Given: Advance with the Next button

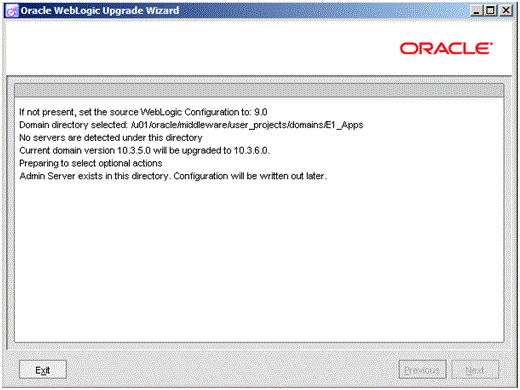Looking at the screenshot, I should (475, 370).
